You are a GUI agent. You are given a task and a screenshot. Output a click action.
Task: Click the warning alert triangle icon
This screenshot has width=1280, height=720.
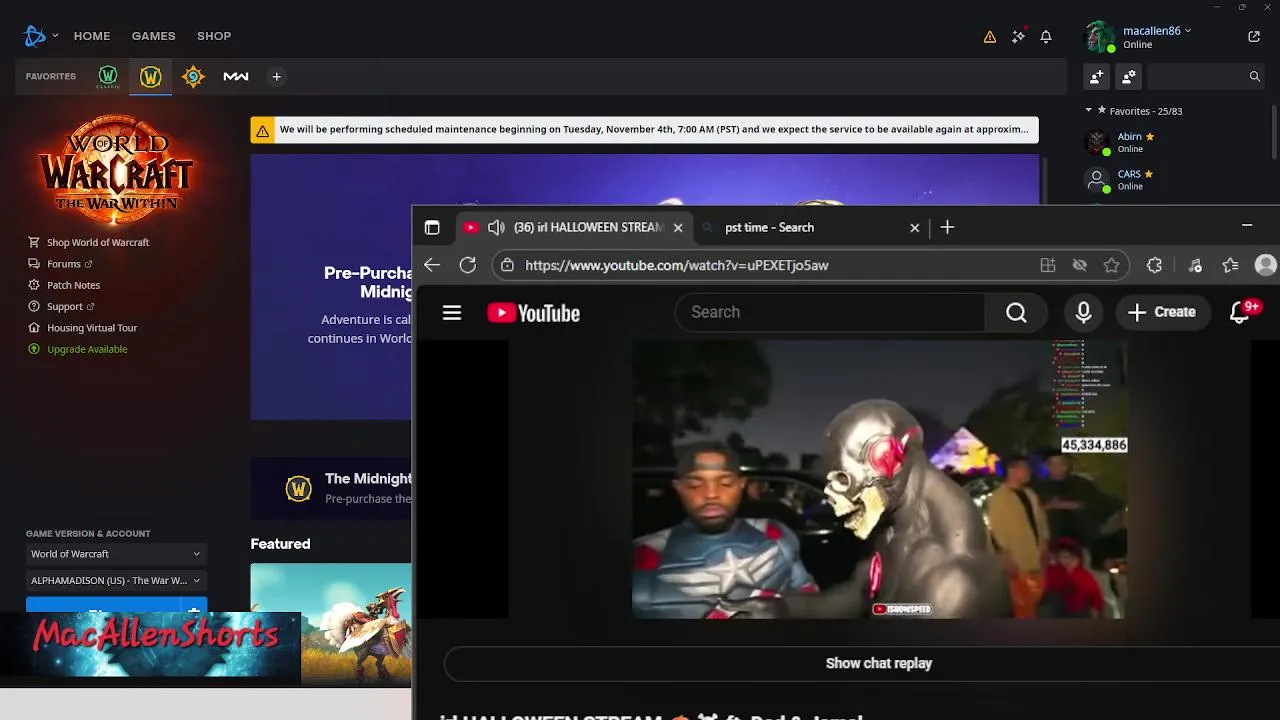coord(990,37)
